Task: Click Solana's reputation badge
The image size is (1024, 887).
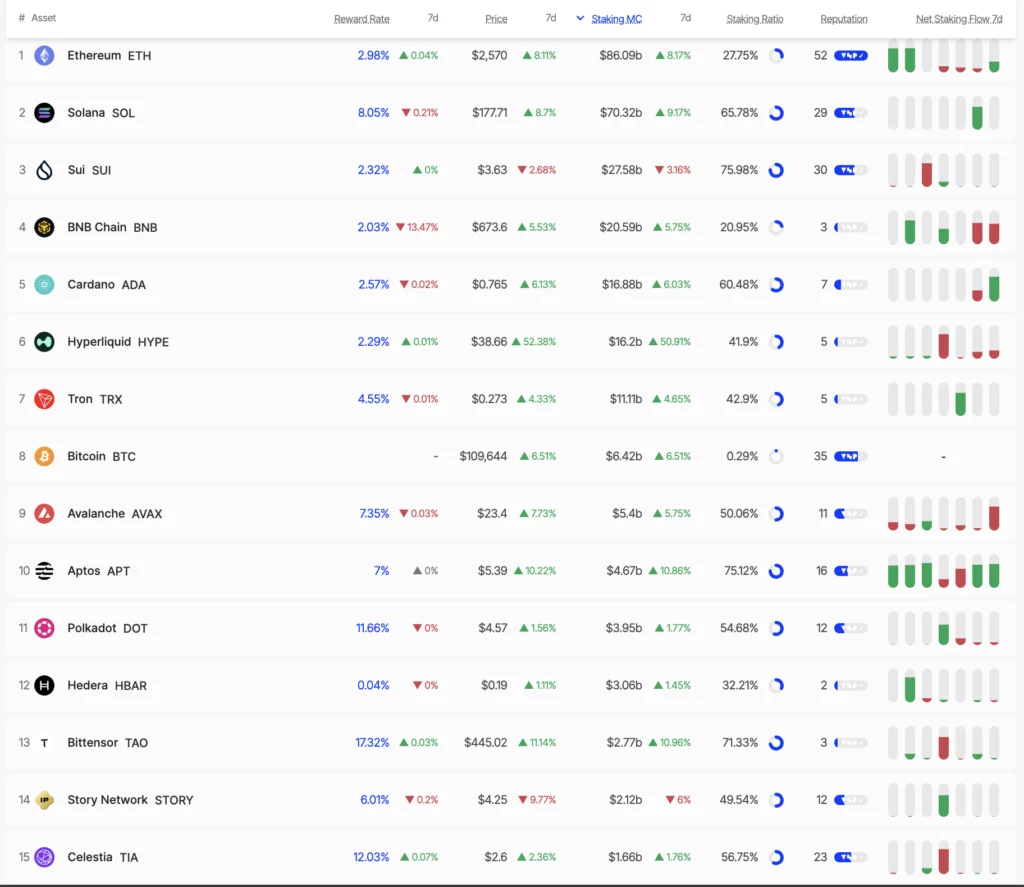Action: coord(851,113)
